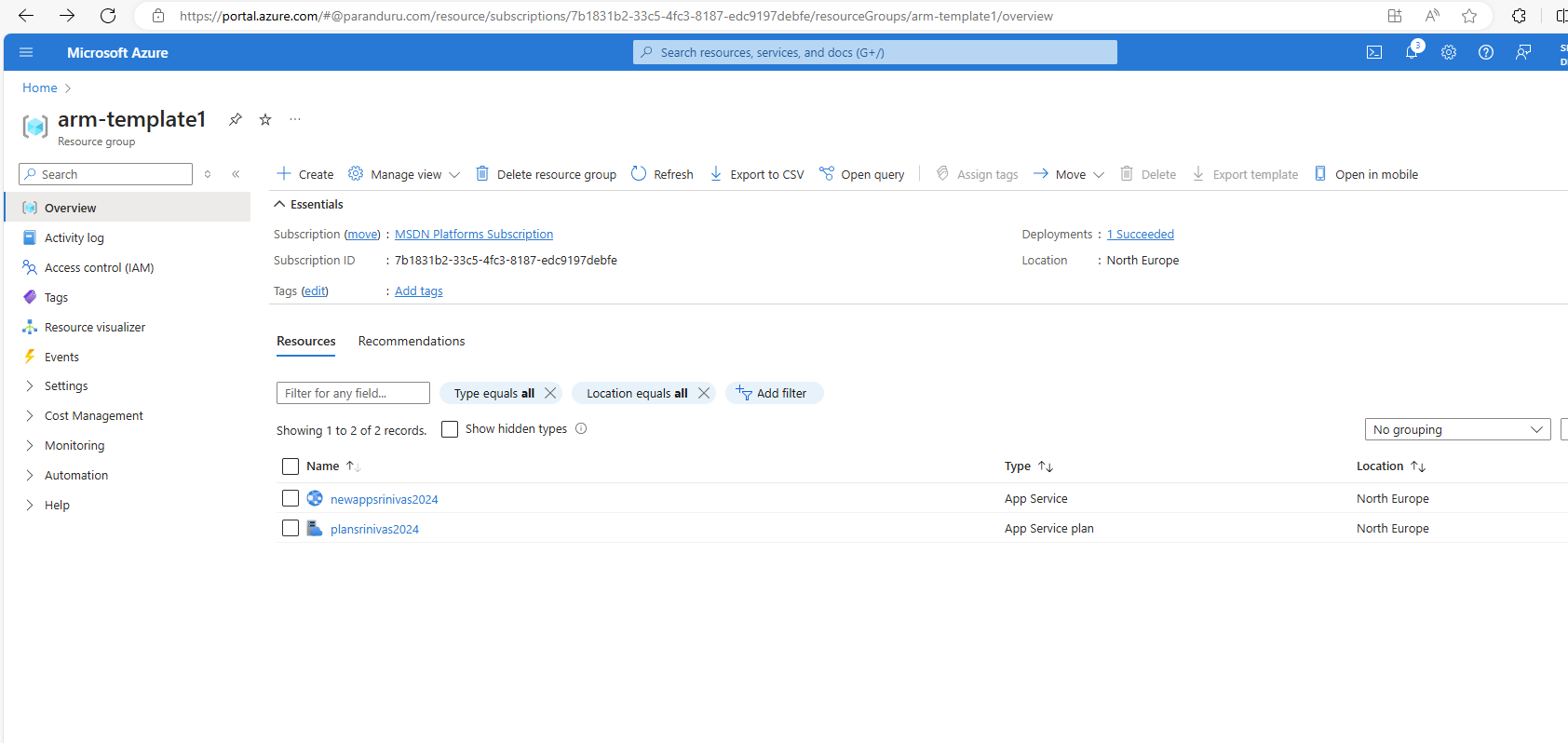This screenshot has width=1568, height=743.
Task: Add arm-template1 to favorites star
Action: (265, 119)
